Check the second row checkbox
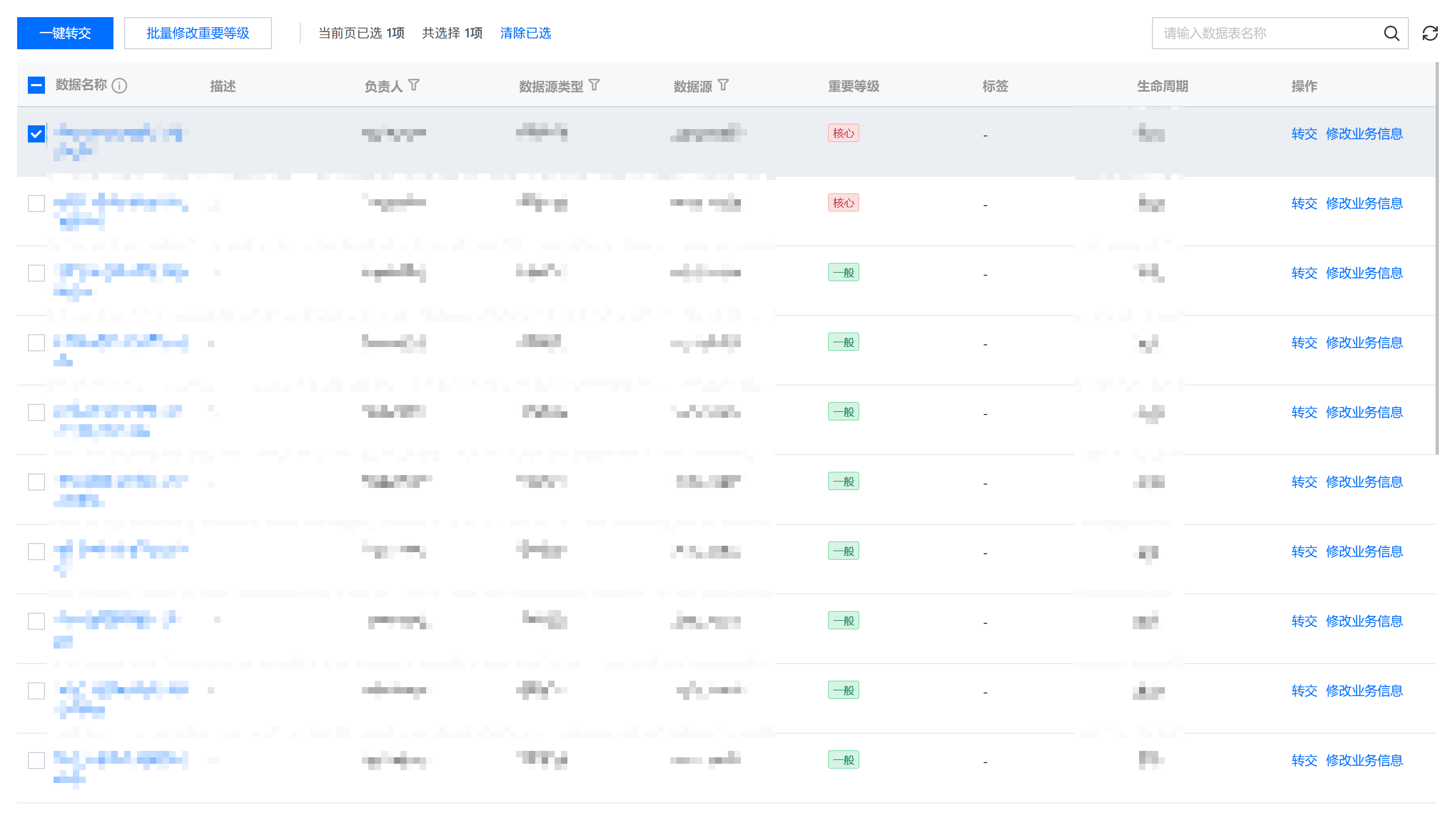Viewport: 1456px width, 828px height. (x=36, y=204)
